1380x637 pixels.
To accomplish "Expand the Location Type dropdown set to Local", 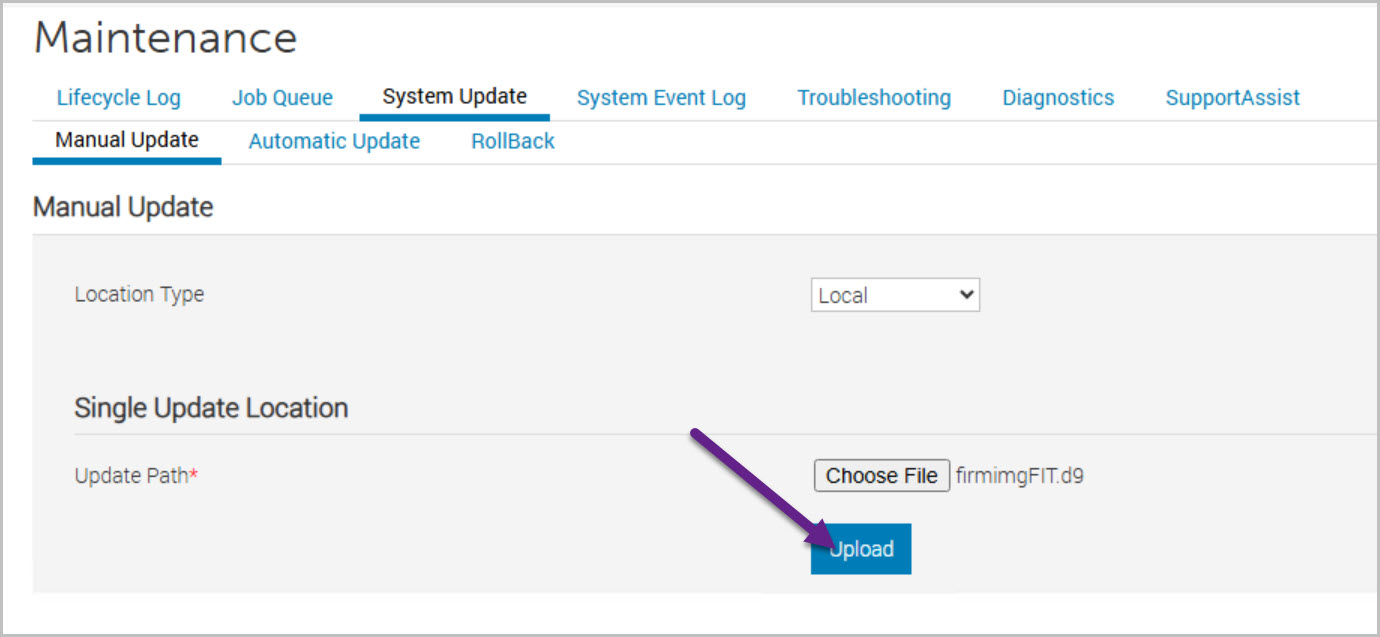I will coord(895,295).
